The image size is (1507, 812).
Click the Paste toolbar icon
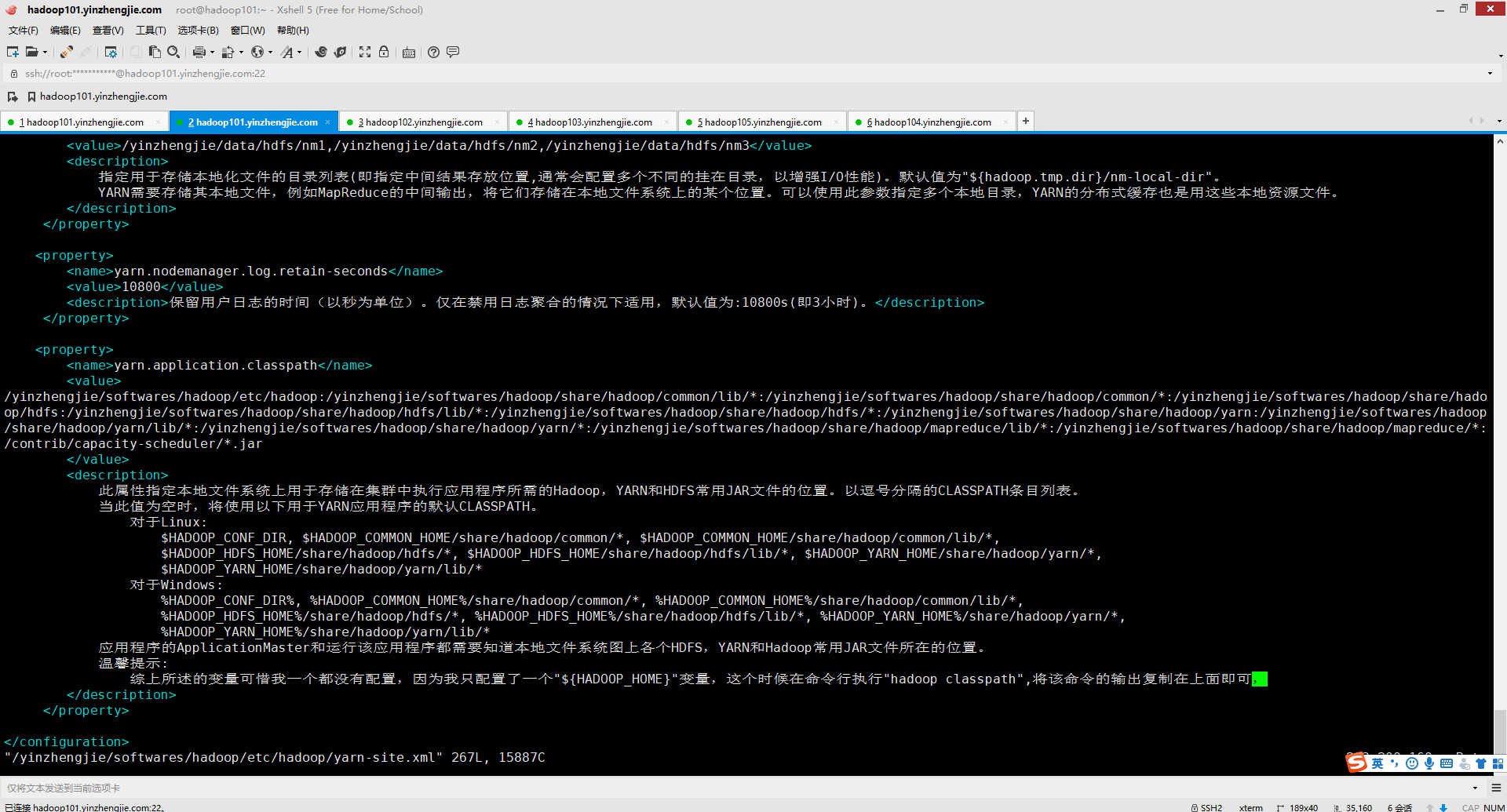pos(154,52)
